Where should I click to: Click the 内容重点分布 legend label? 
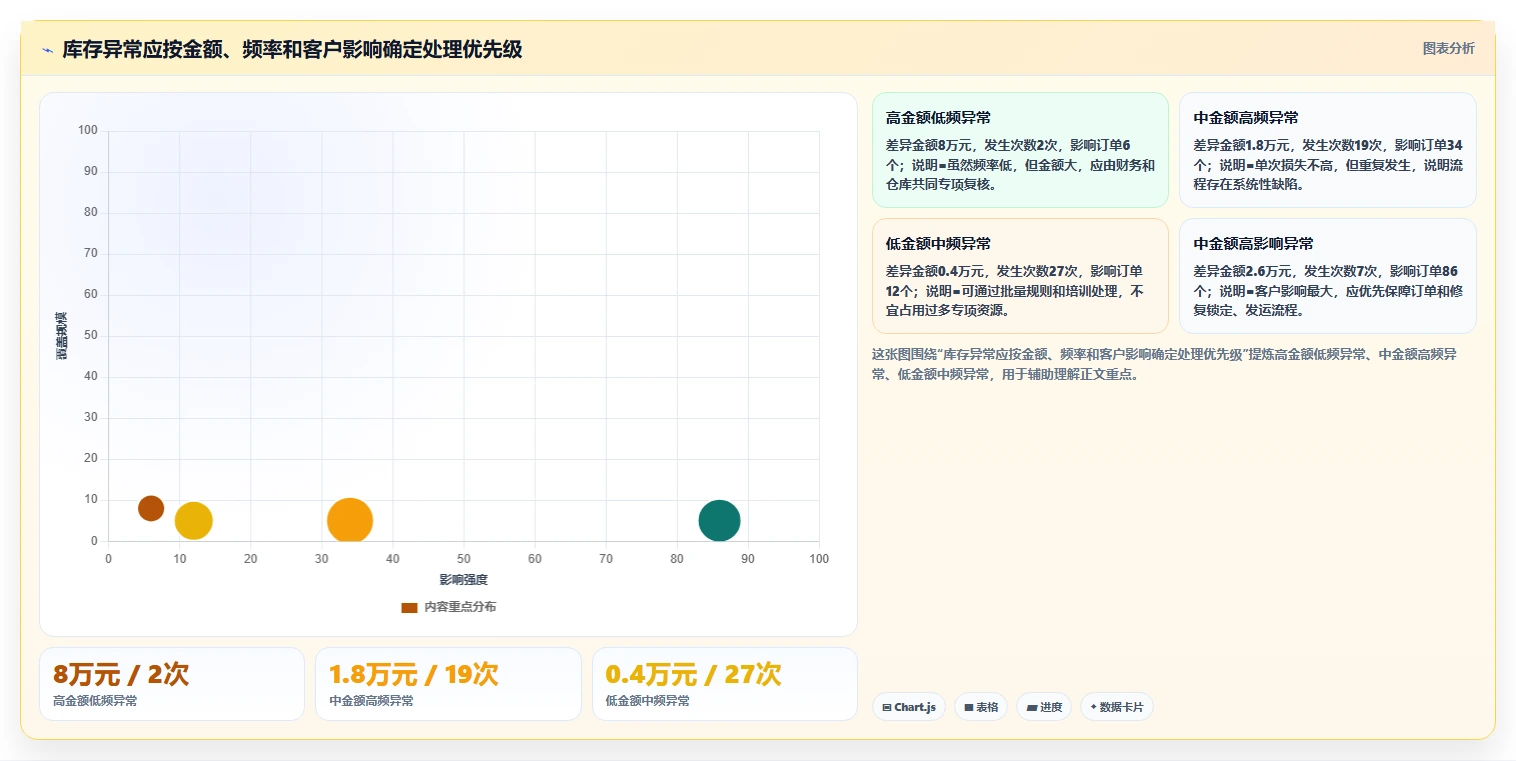pyautogui.click(x=460, y=607)
